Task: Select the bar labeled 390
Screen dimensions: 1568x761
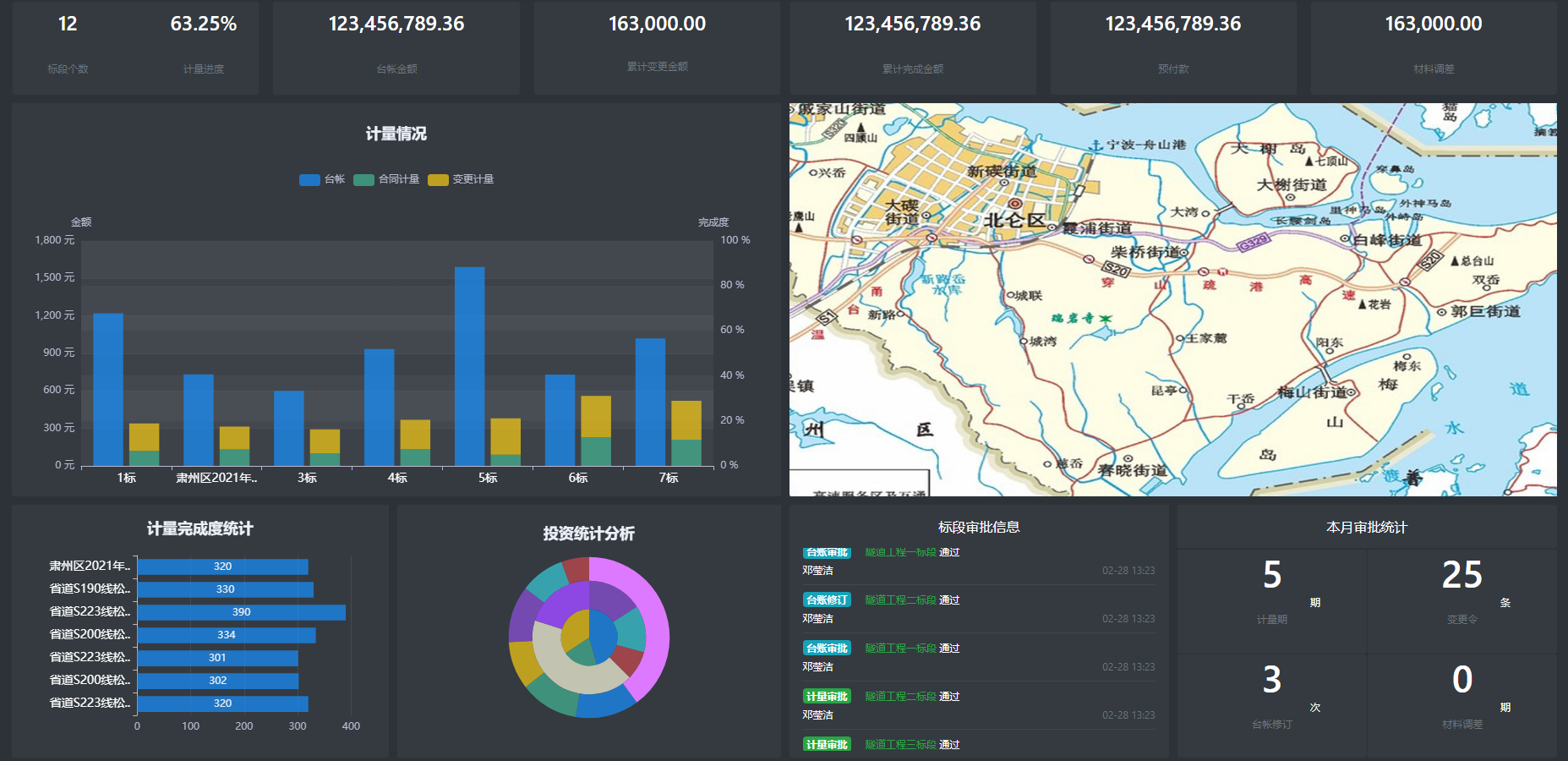Action: 241,612
